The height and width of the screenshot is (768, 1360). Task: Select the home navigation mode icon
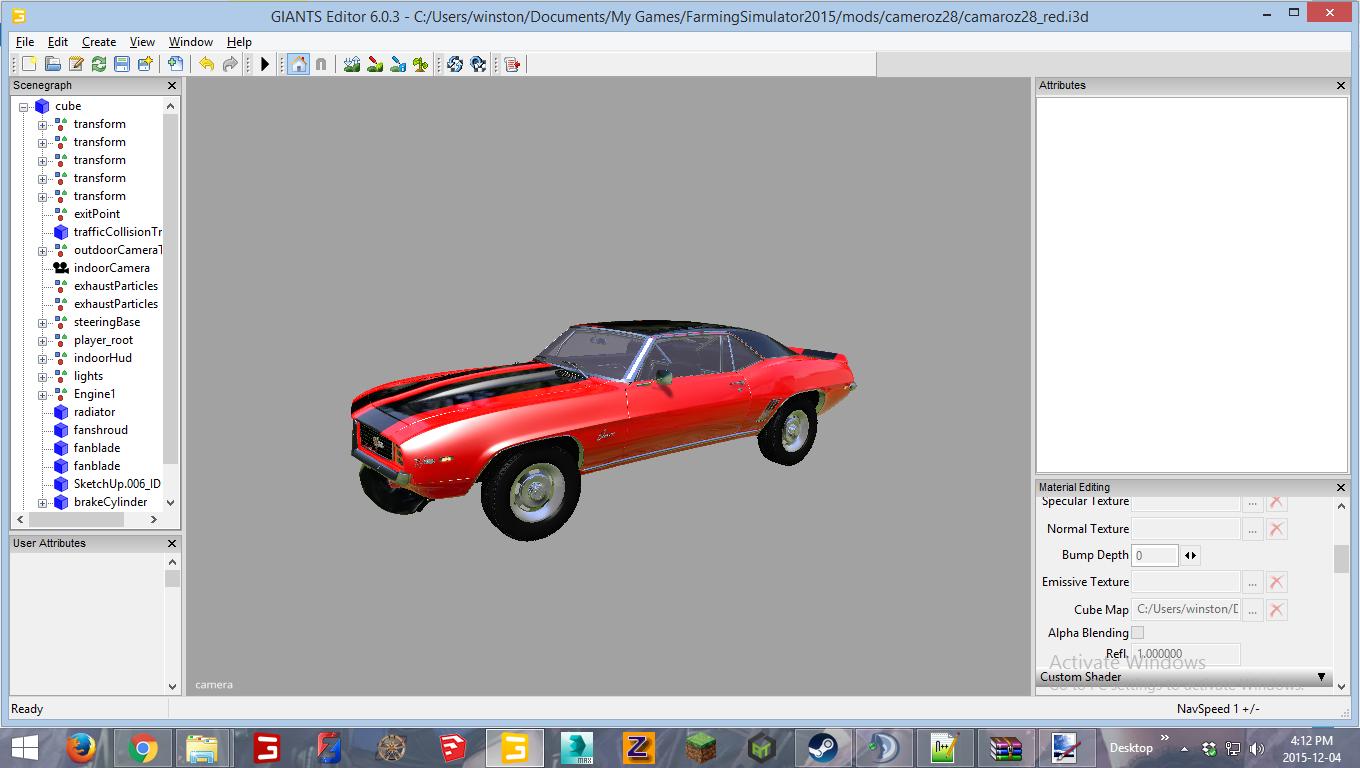click(x=298, y=64)
